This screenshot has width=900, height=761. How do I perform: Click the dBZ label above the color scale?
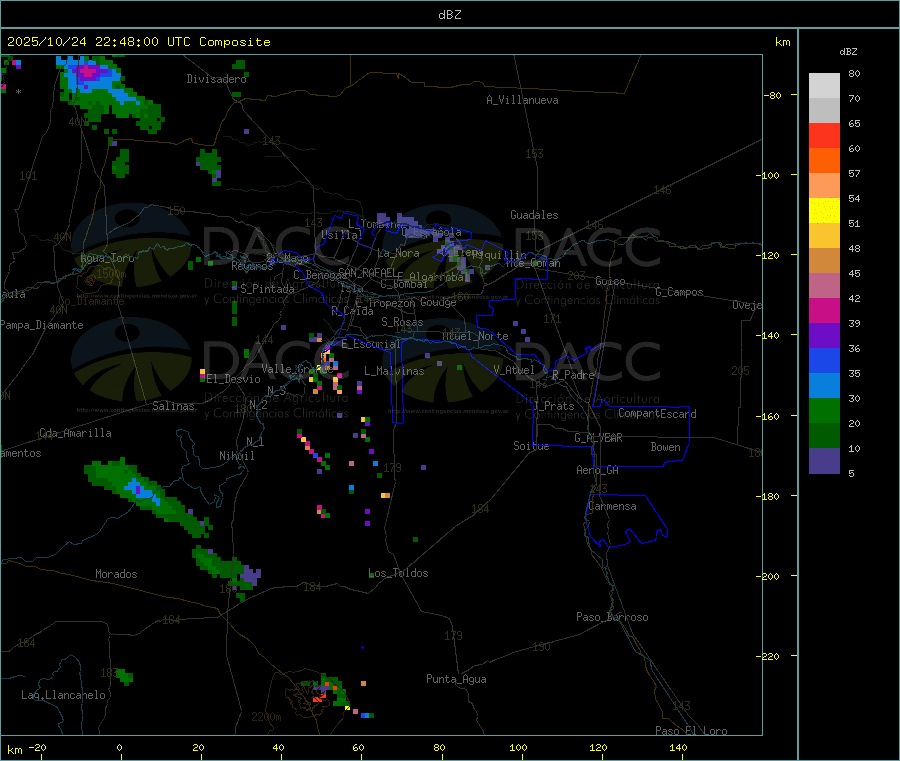coord(848,52)
